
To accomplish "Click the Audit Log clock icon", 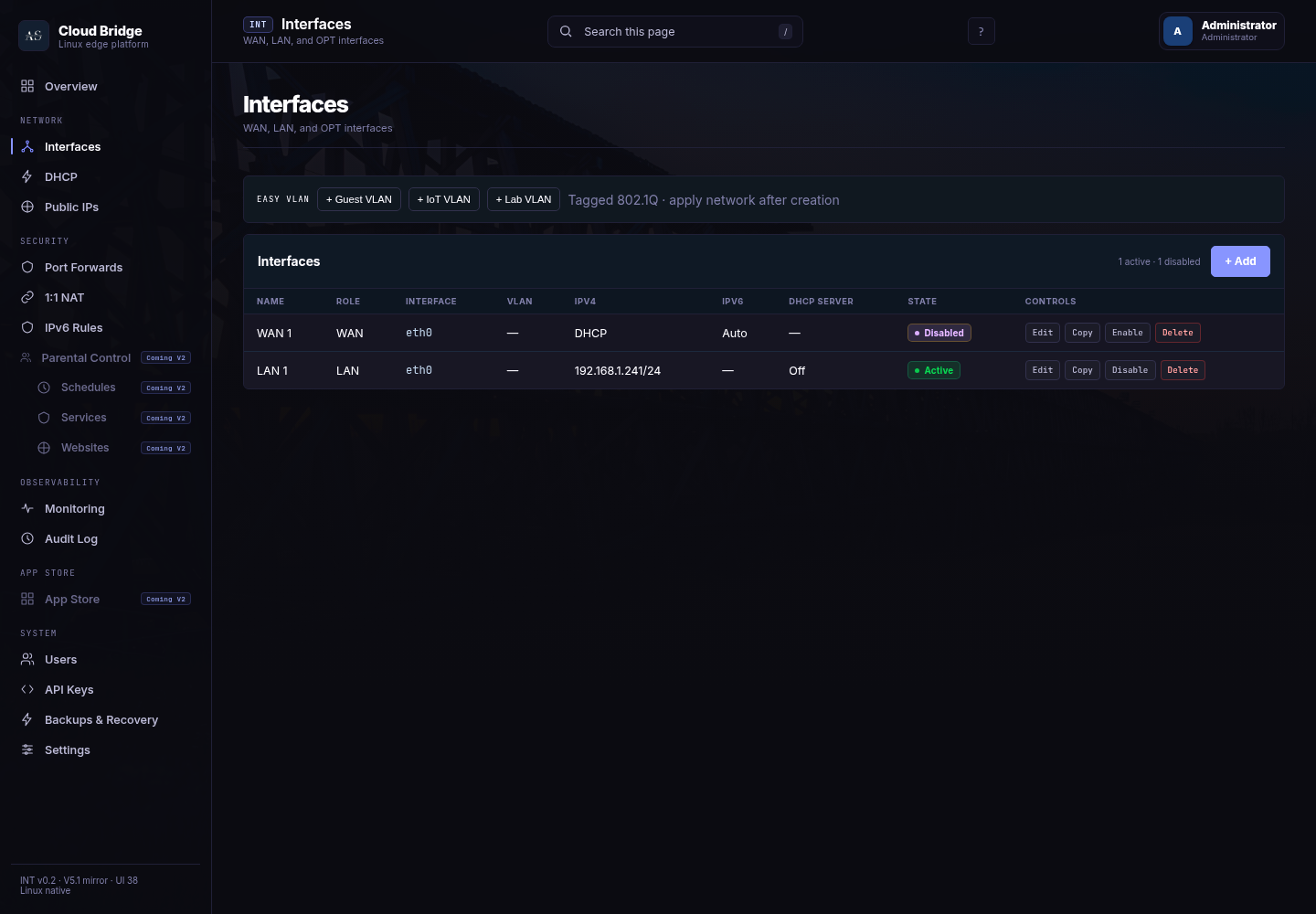I will [27, 538].
